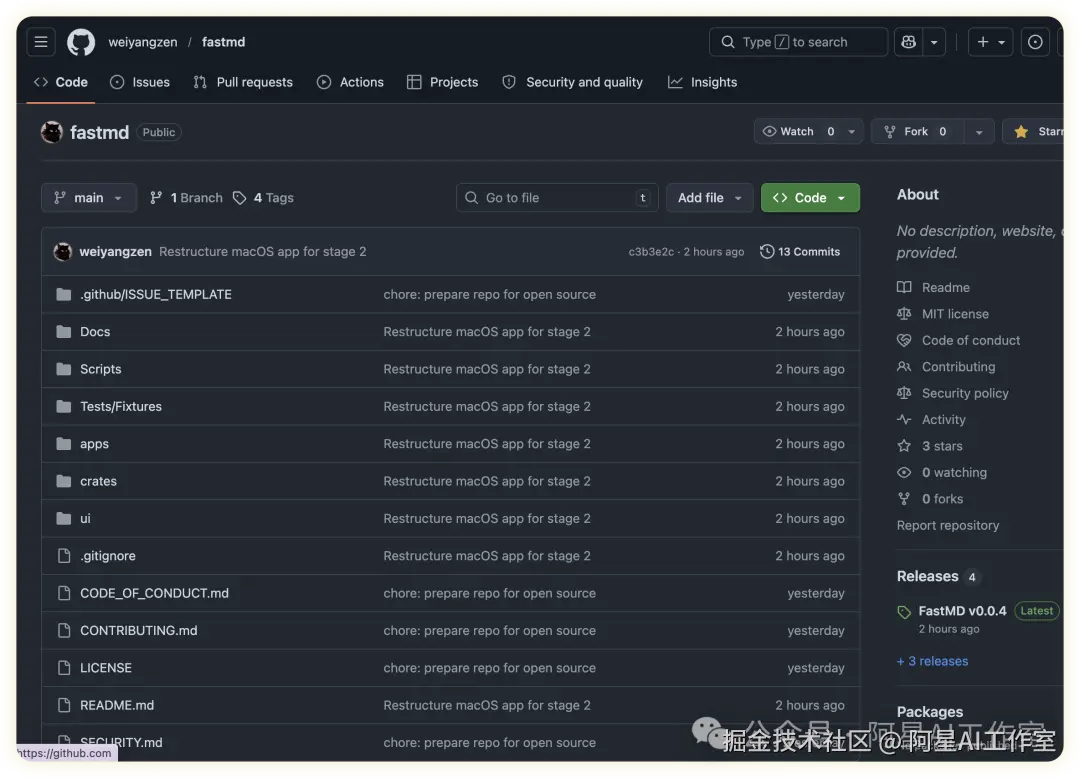The width and height of the screenshot is (1080, 778).
Task: Open the fastmd breadcrumb link
Action: [x=223, y=42]
